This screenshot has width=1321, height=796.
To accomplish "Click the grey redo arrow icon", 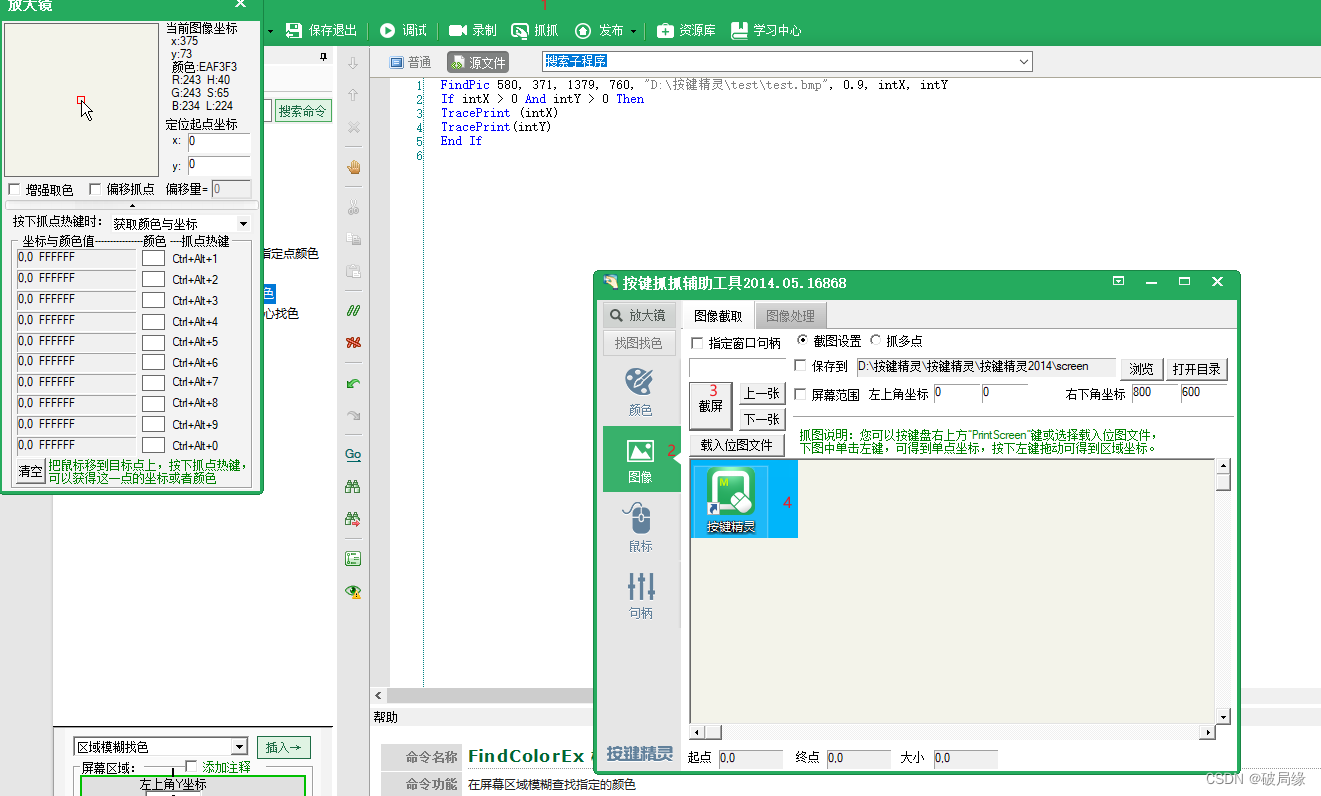I will tap(353, 415).
